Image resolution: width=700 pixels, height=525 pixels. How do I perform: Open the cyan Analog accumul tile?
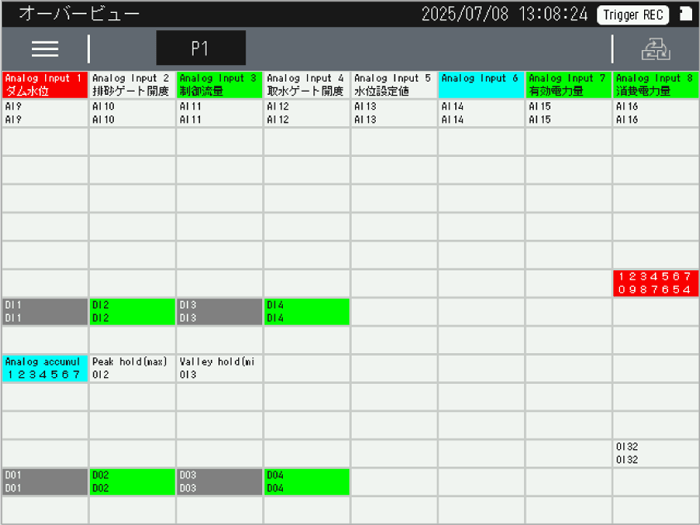coord(45,368)
